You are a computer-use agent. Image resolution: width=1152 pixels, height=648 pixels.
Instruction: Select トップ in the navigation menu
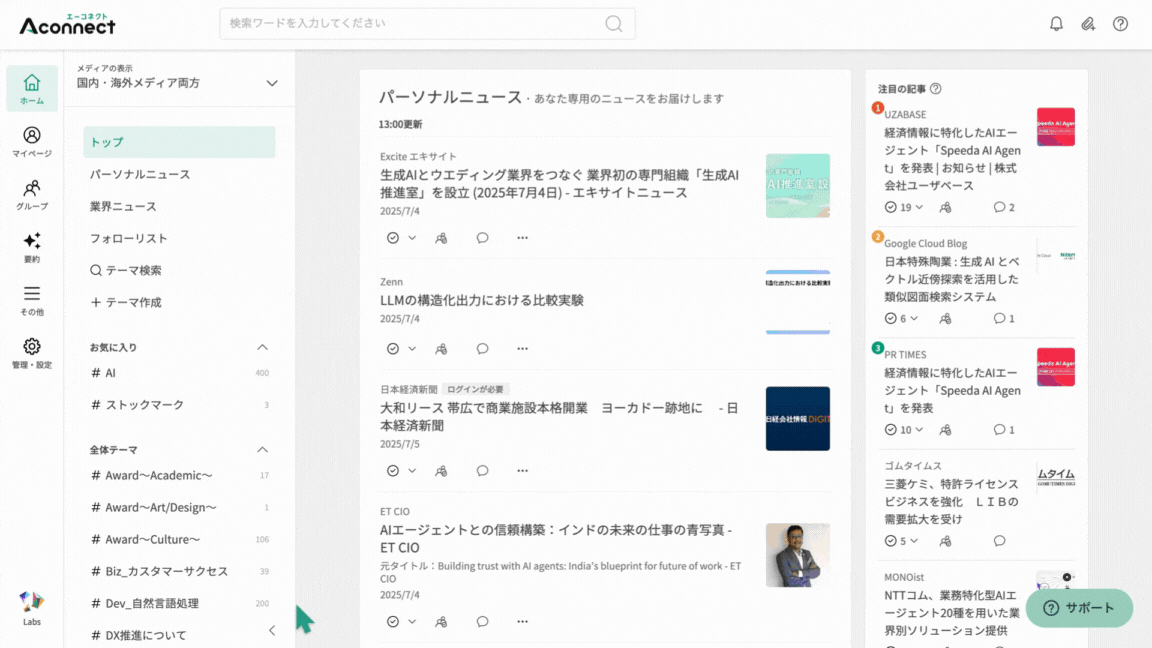[179, 142]
